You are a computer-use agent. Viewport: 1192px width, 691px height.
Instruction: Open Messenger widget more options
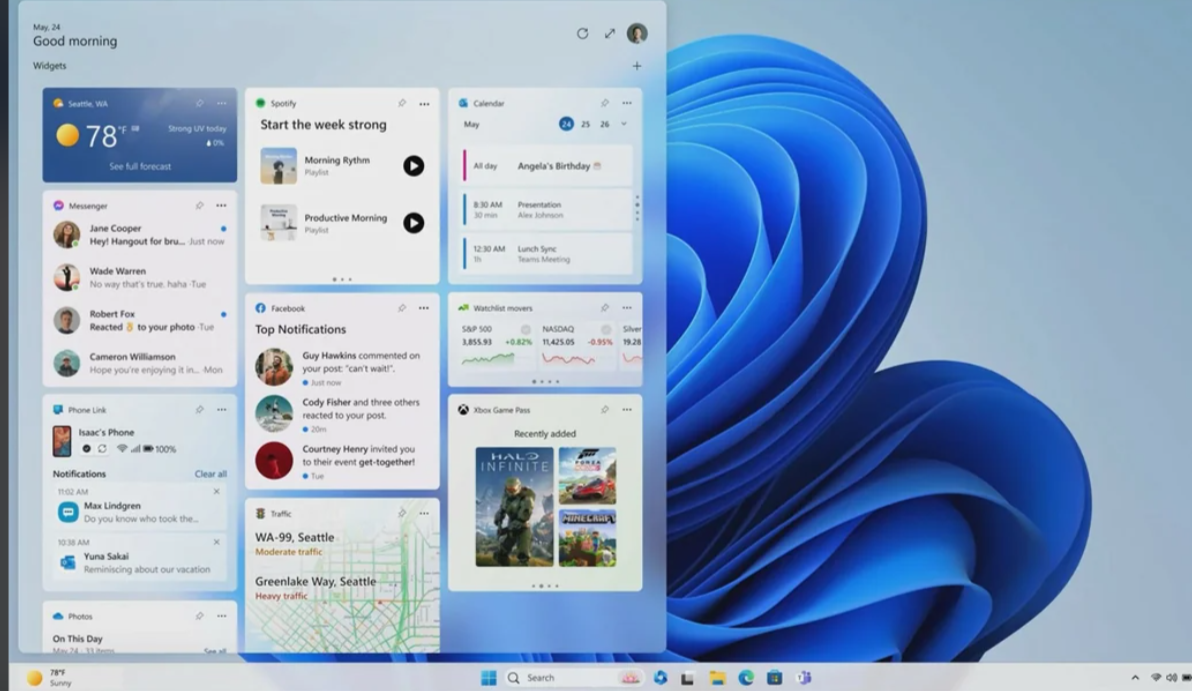click(x=221, y=205)
